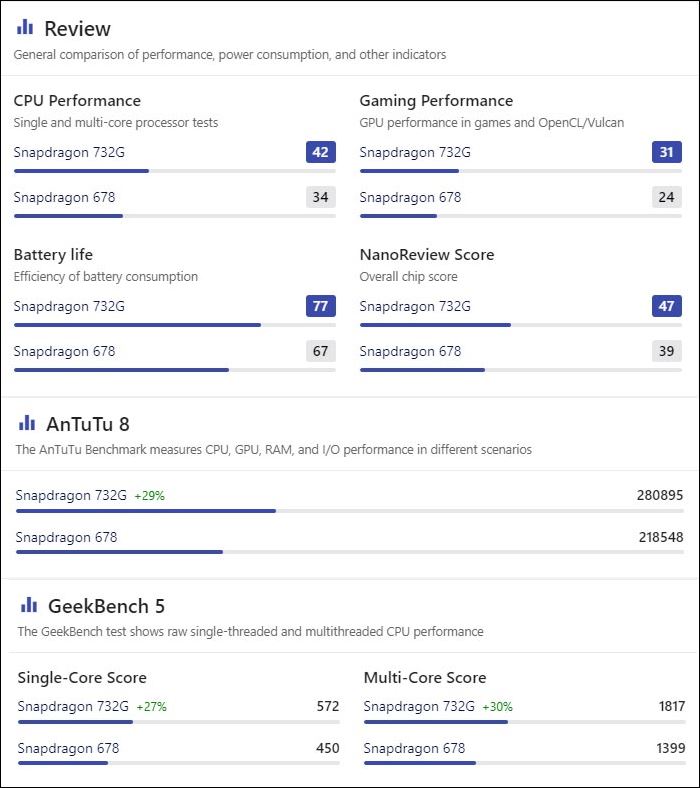Click the Gaming Performance score badge 31
The image size is (700, 788).
666,152
